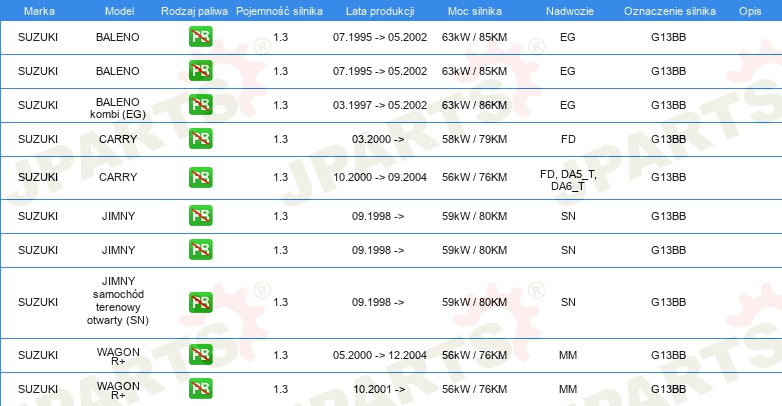Screen dimensions: 782x406
Task: Select the '10.2001 ->' production date cell
Action: click(379, 389)
